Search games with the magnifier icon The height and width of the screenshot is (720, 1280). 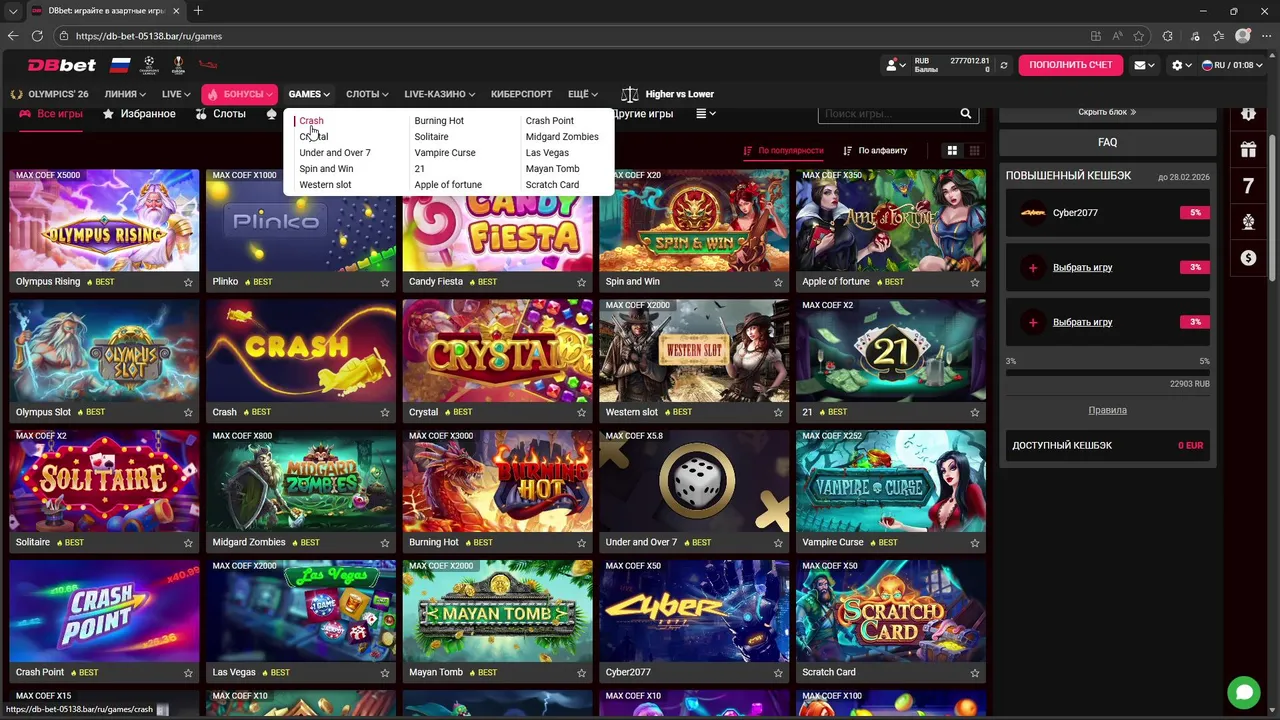966,114
